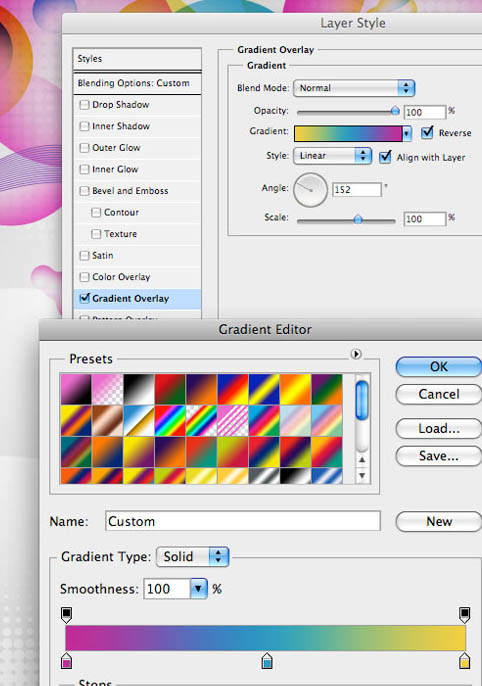Select the black-to-white gradient preset
The image size is (482, 686).
pyautogui.click(x=139, y=389)
